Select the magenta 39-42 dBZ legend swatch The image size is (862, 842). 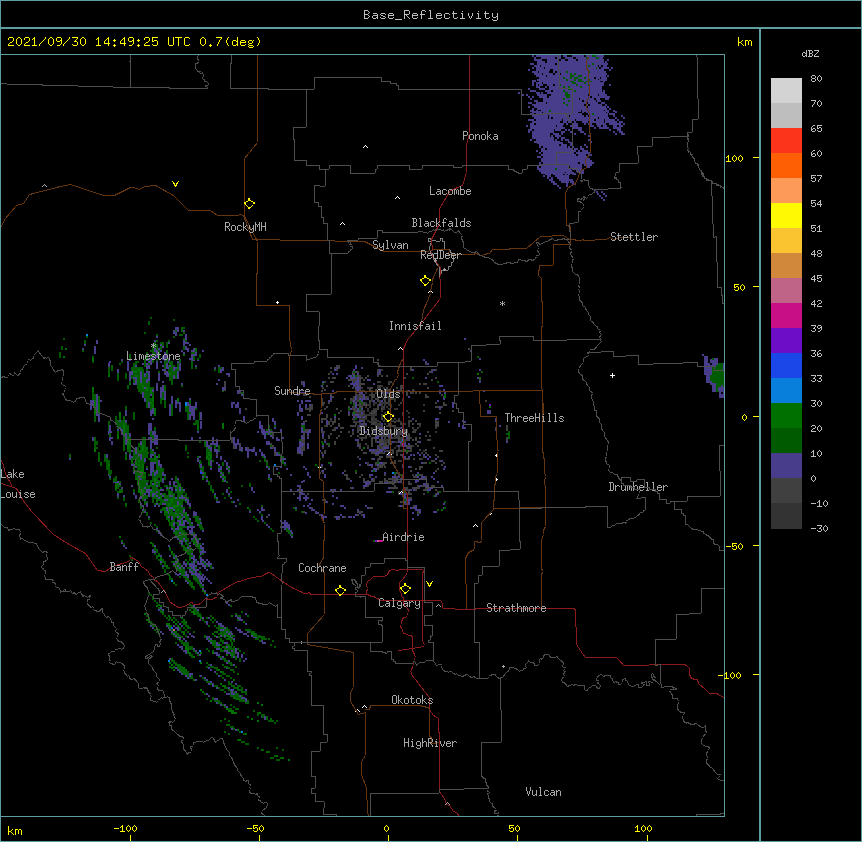point(786,315)
